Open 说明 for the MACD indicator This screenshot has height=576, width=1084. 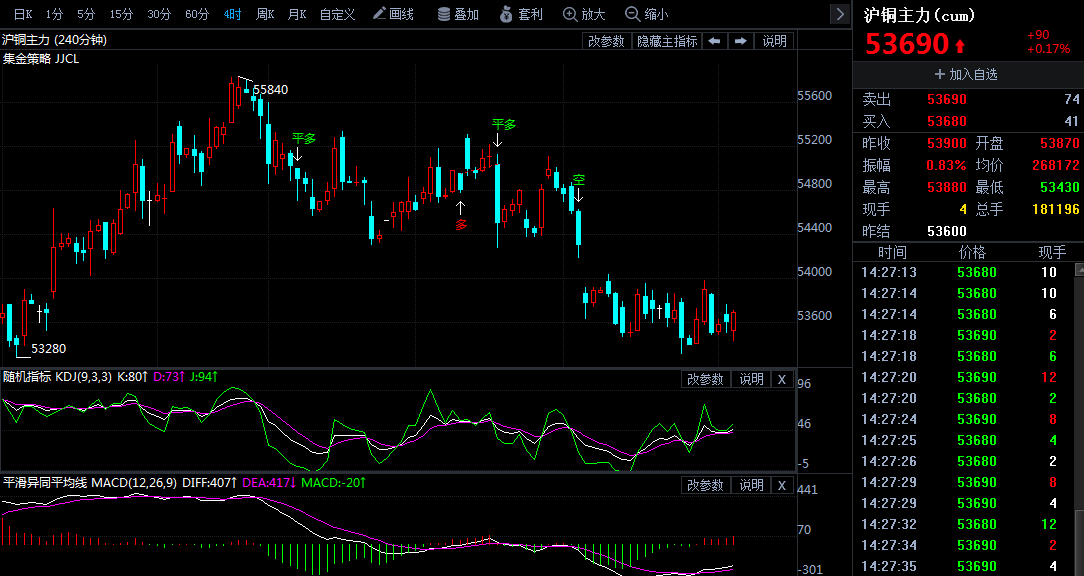751,485
